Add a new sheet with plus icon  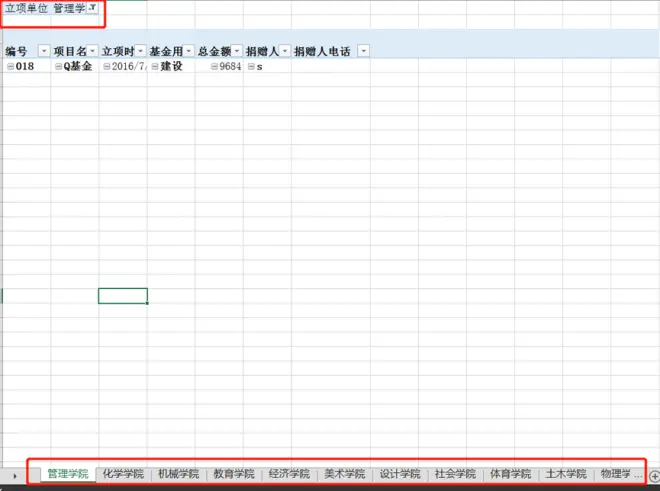[655, 476]
